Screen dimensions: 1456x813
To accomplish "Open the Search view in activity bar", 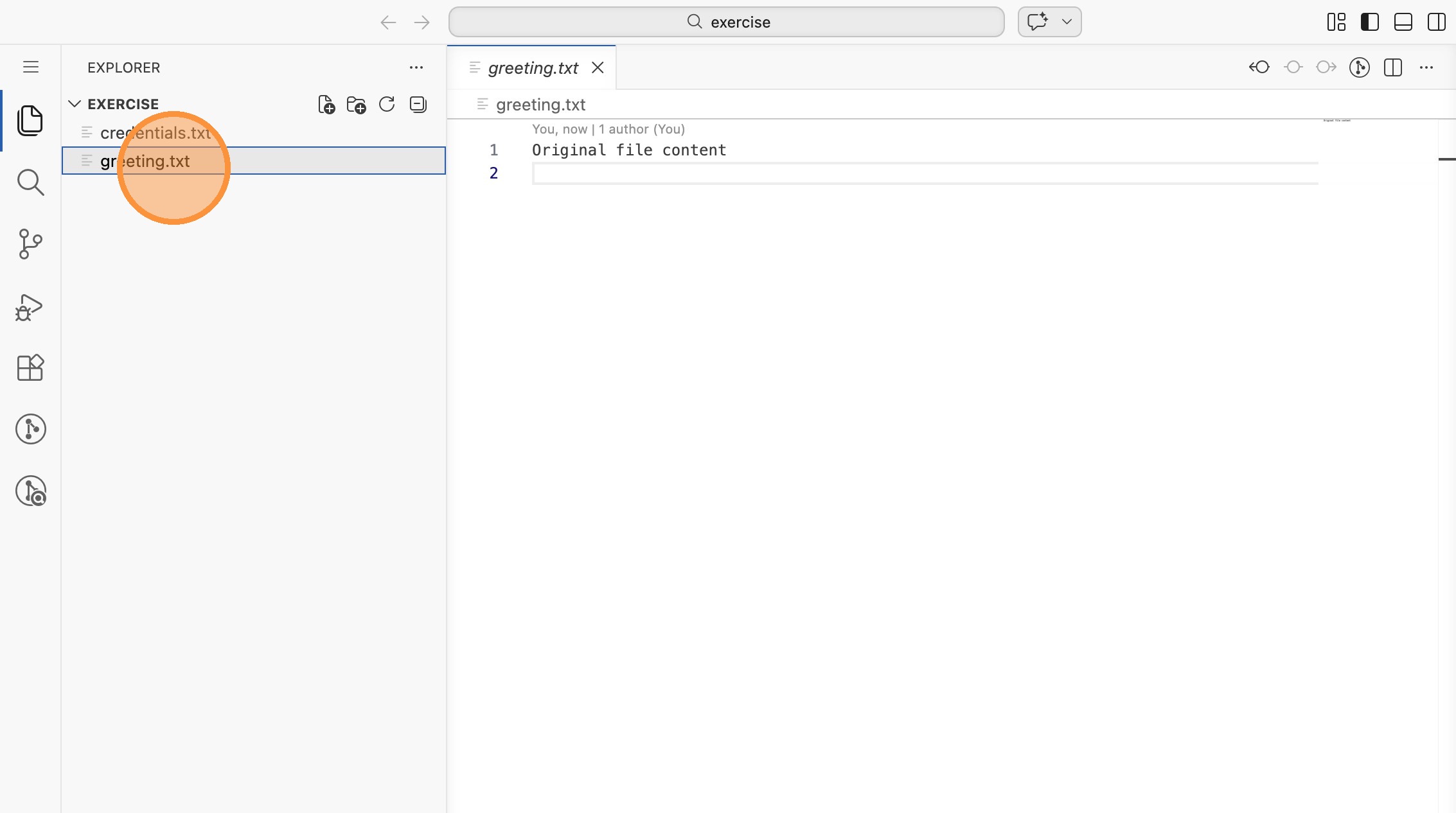I will tap(30, 182).
